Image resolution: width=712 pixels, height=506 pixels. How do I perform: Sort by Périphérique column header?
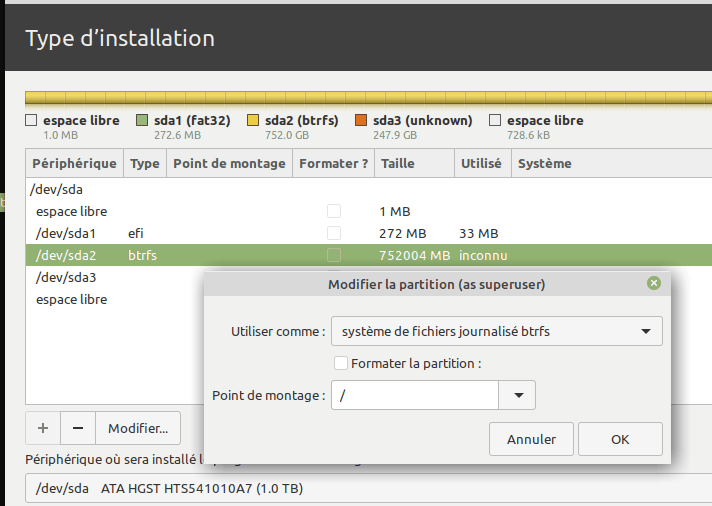pos(74,163)
